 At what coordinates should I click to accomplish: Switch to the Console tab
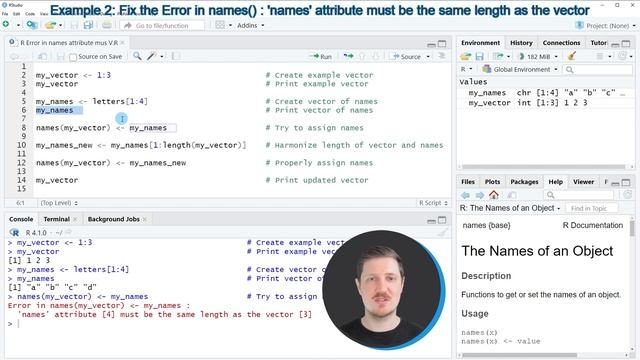21,219
